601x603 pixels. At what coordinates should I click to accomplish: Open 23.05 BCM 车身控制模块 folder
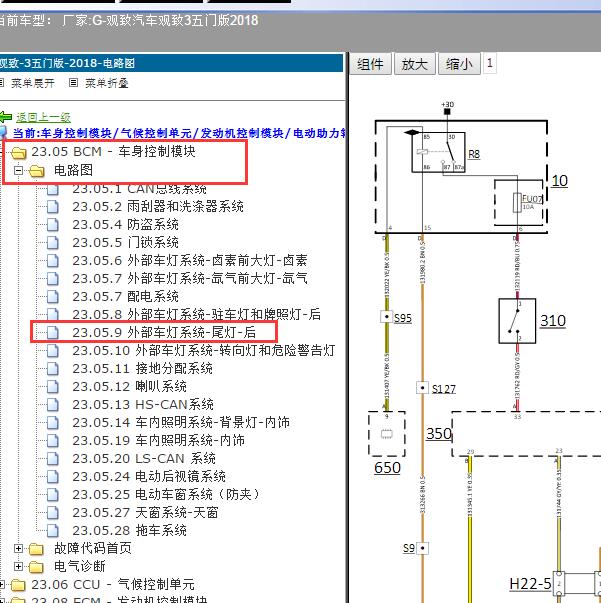(x=113, y=152)
